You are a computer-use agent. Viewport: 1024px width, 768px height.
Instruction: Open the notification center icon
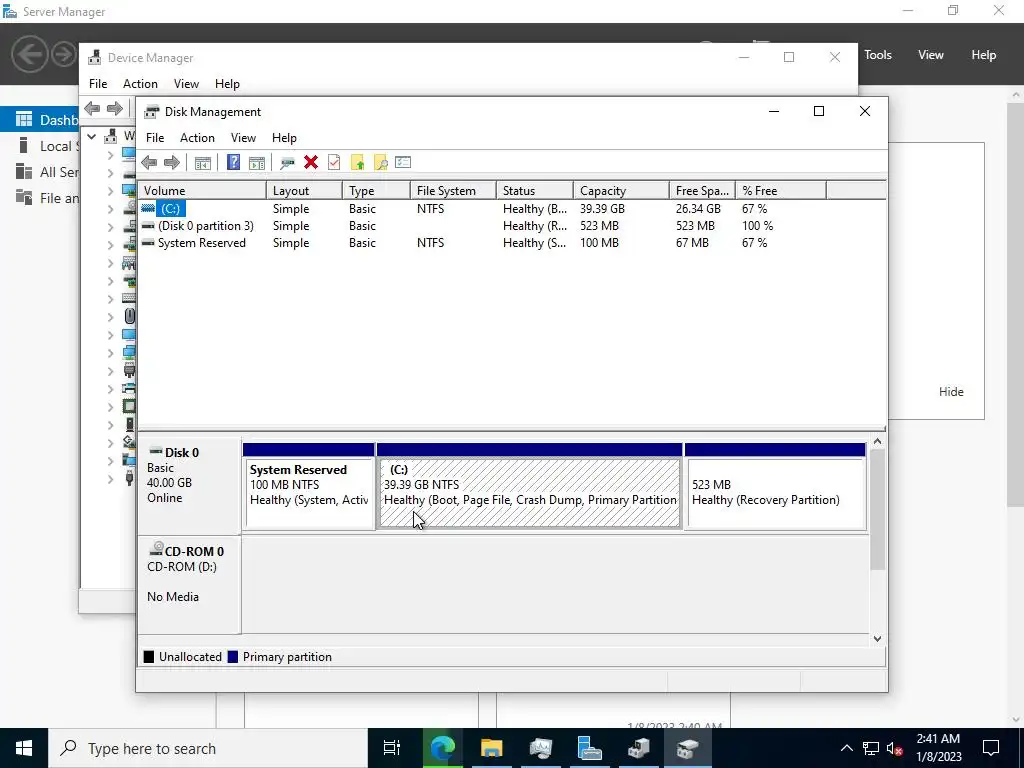pyautogui.click(x=991, y=748)
